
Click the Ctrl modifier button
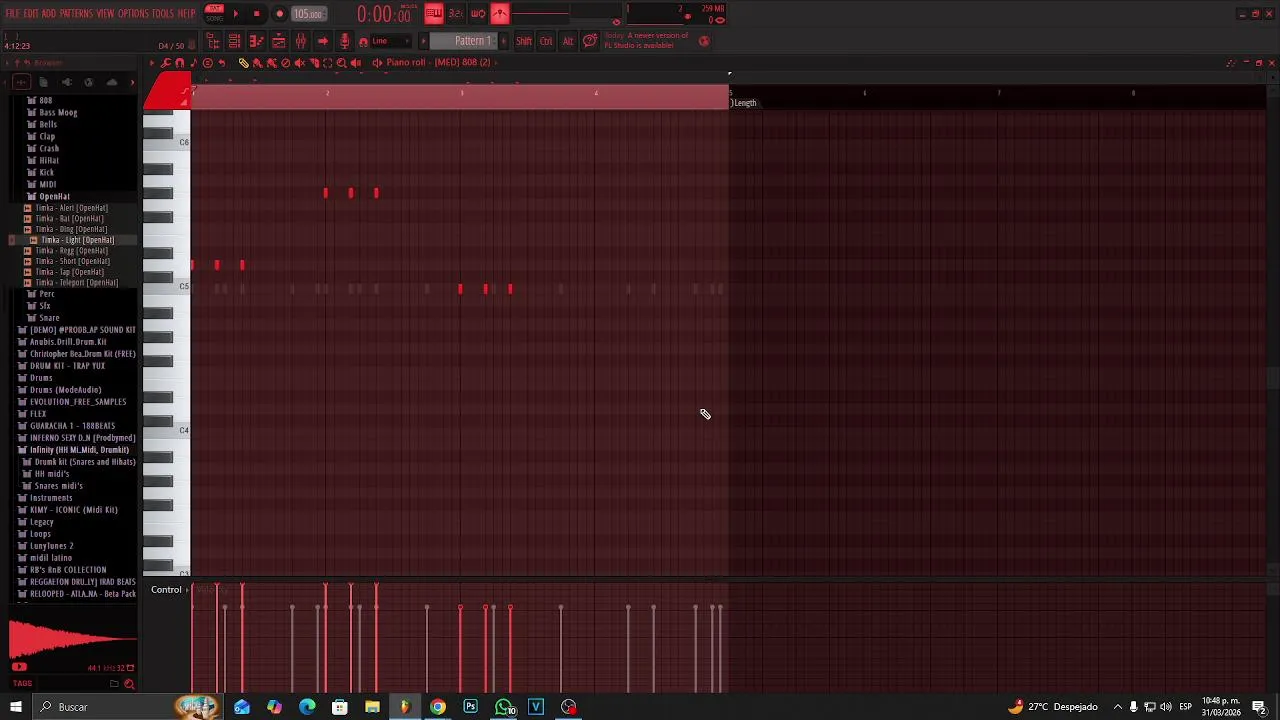[546, 41]
